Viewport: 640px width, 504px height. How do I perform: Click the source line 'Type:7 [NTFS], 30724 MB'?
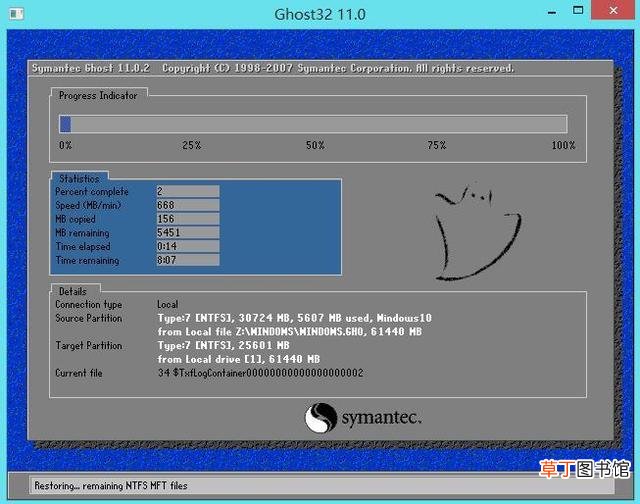click(x=294, y=318)
